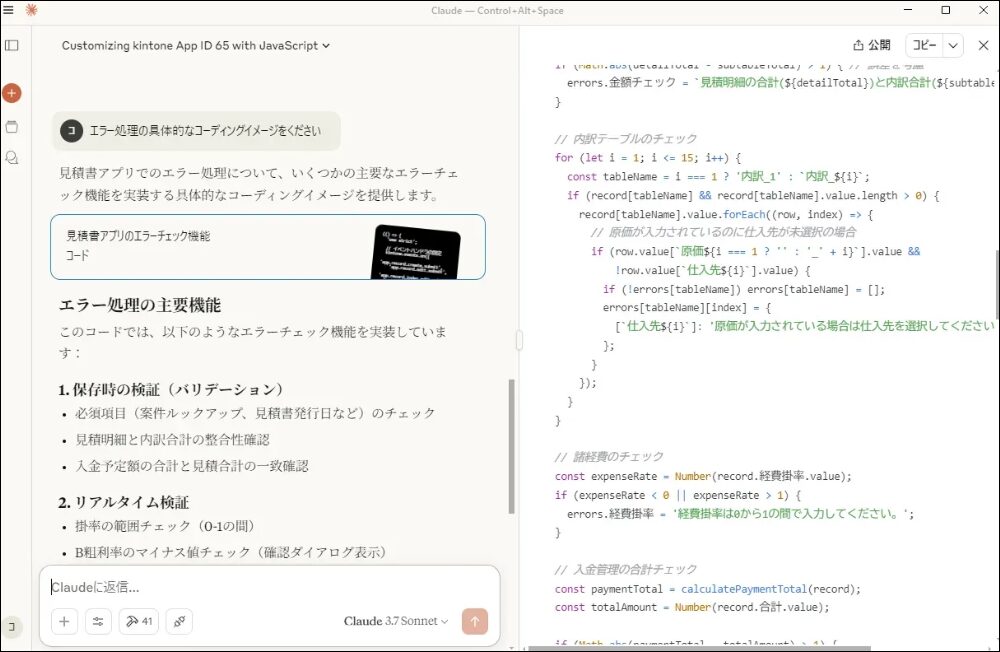This screenshot has width=1000, height=652.
Task: Maximize the Claude window
Action: pyautogui.click(x=946, y=10)
